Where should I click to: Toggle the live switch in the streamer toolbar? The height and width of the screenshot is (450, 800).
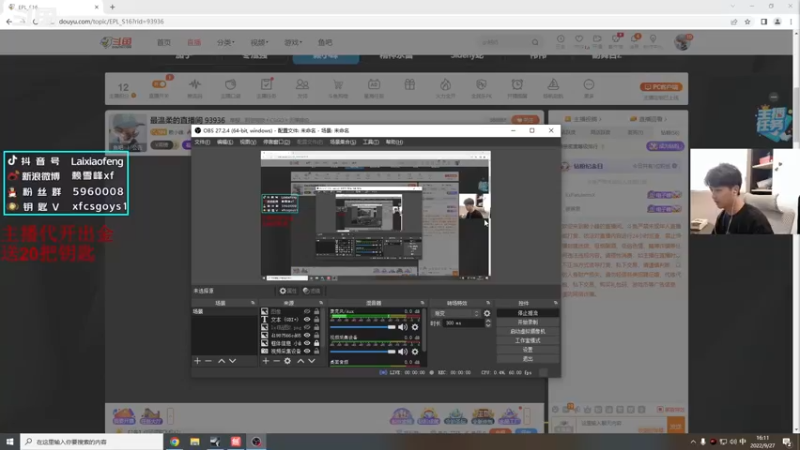coord(159,84)
